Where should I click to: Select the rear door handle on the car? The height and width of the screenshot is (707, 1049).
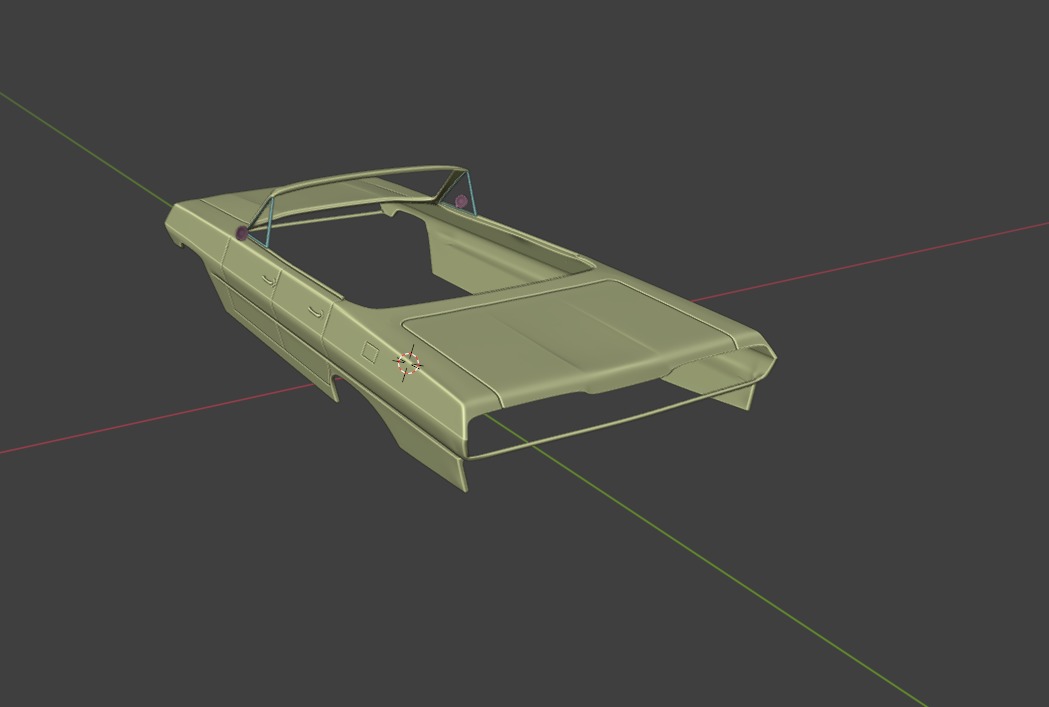click(x=315, y=312)
